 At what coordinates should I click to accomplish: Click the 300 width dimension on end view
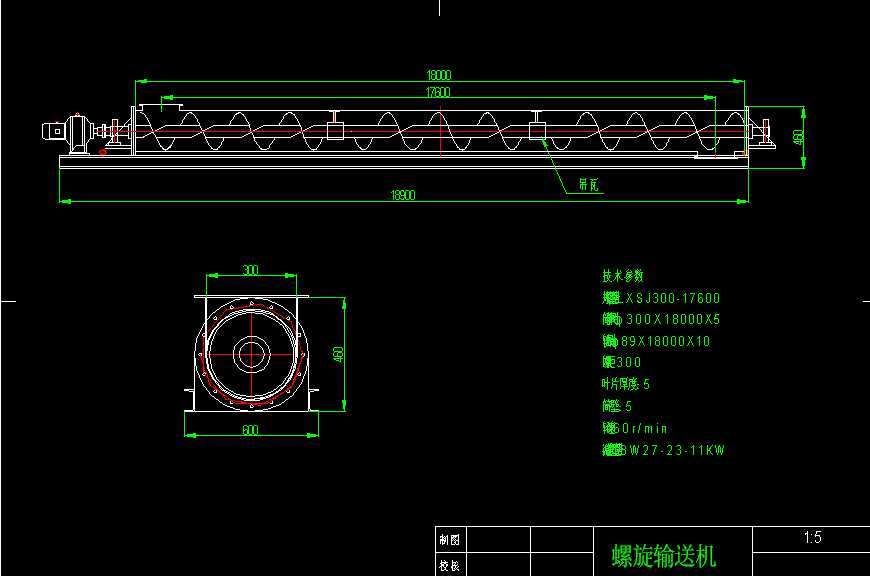pos(250,270)
